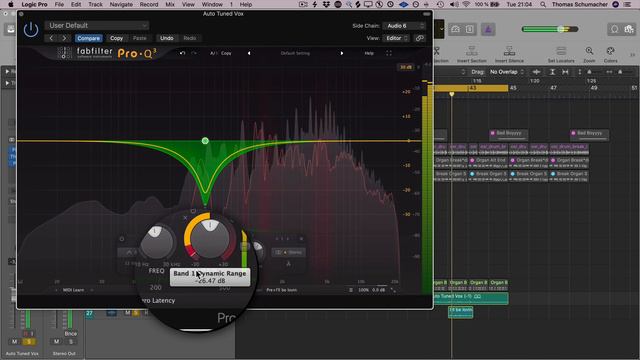Open the View Editor dropdown
The width and height of the screenshot is (640, 360).
pos(396,38)
